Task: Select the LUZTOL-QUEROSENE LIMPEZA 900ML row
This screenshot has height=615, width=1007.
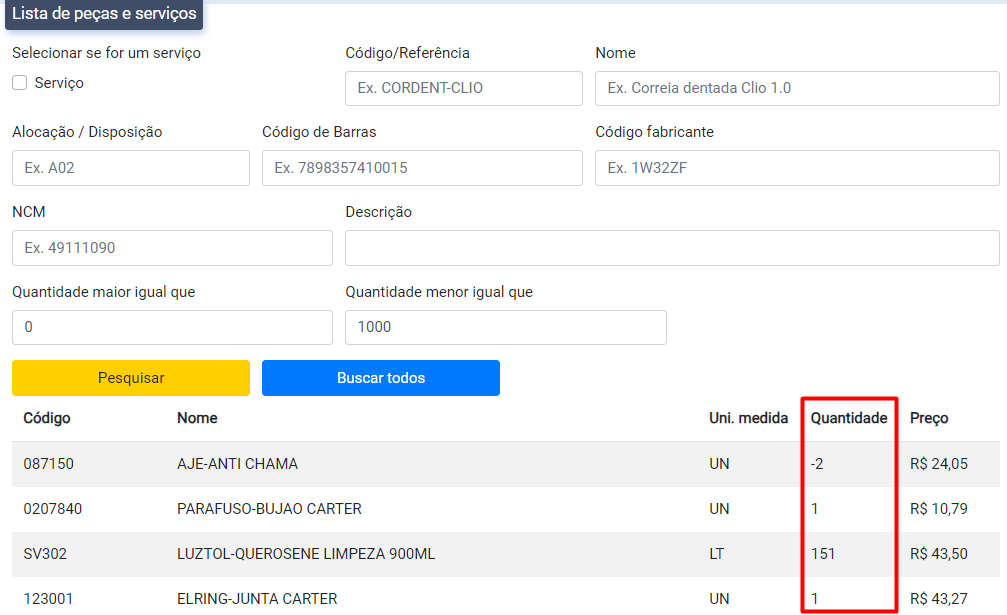Action: point(306,554)
